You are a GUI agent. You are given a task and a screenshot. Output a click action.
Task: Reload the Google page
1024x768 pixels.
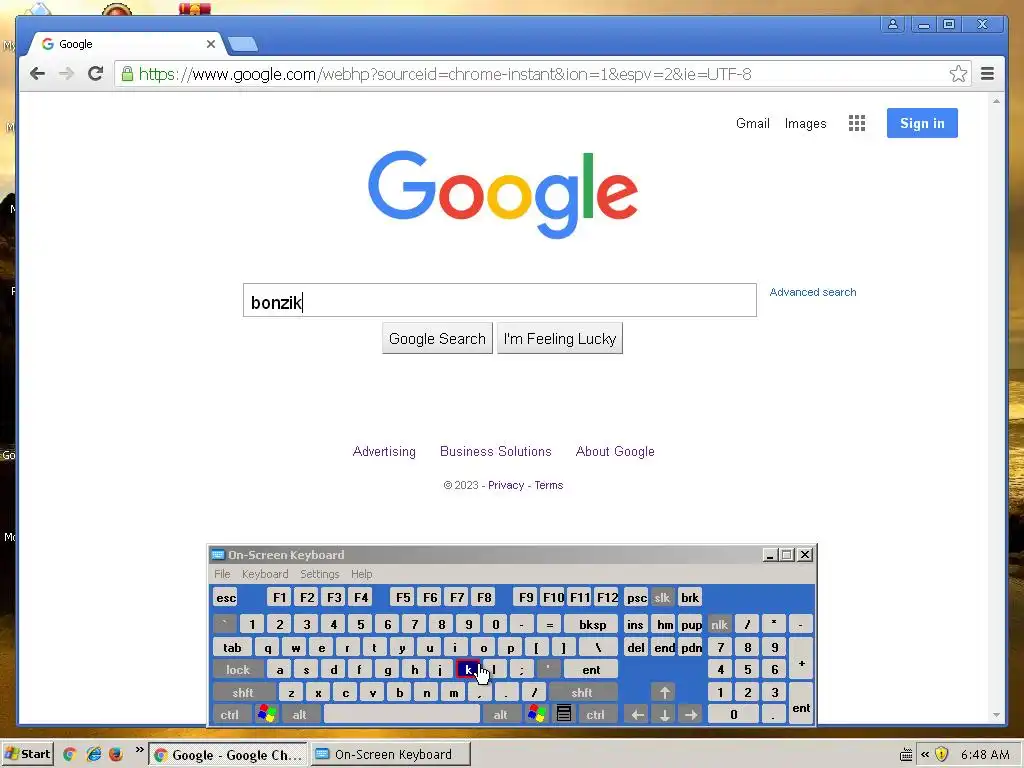[95, 74]
